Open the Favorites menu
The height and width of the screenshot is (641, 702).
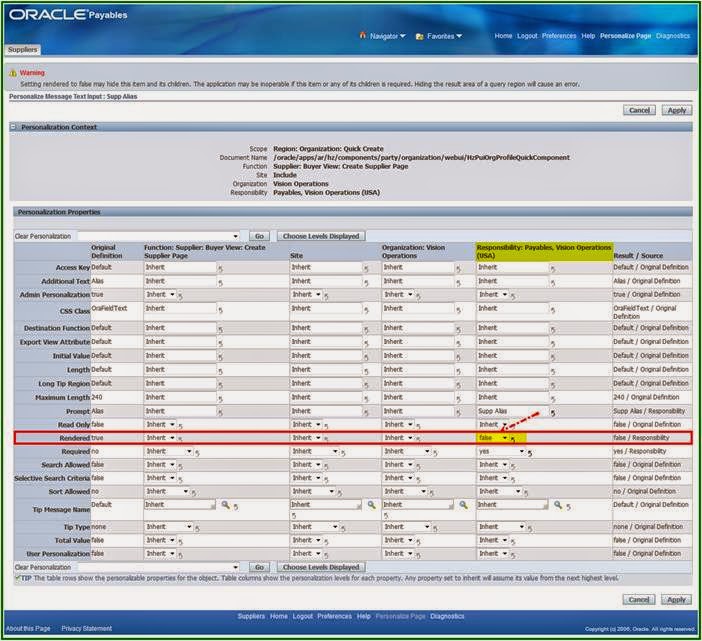coord(444,36)
